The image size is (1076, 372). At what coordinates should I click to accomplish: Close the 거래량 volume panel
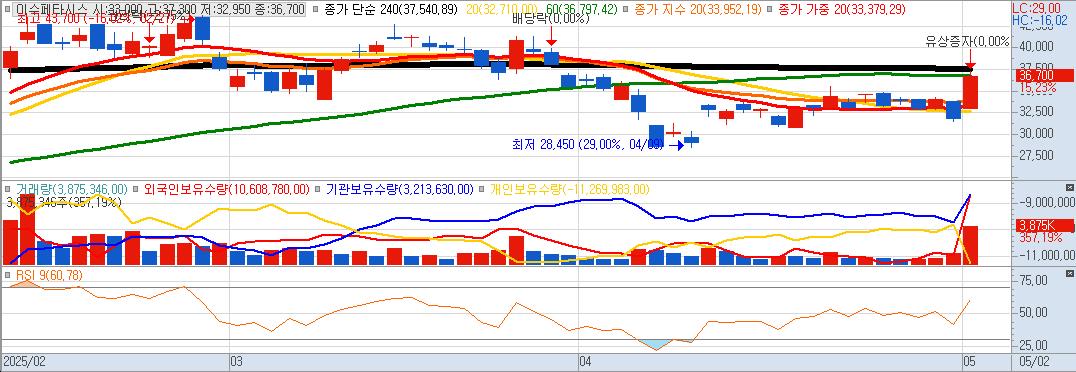point(1069,187)
